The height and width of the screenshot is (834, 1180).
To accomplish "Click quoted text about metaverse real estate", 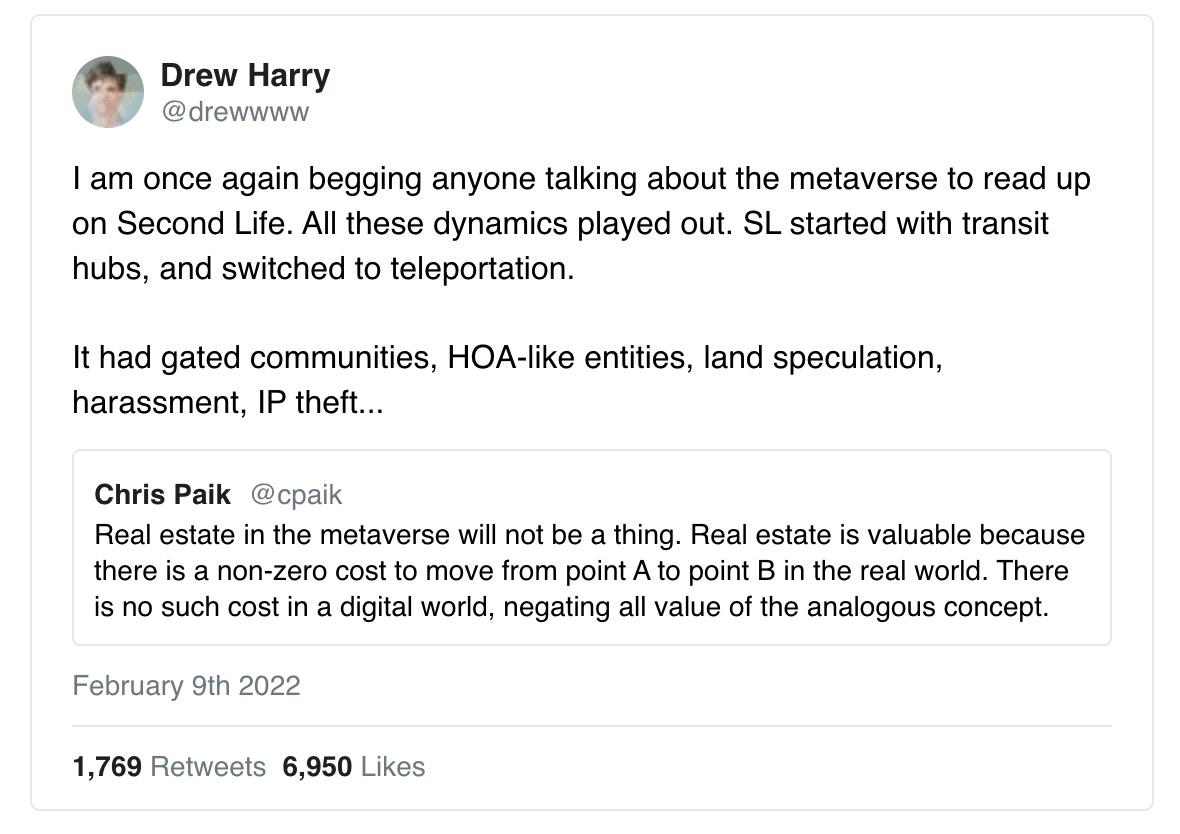I will 589,571.
